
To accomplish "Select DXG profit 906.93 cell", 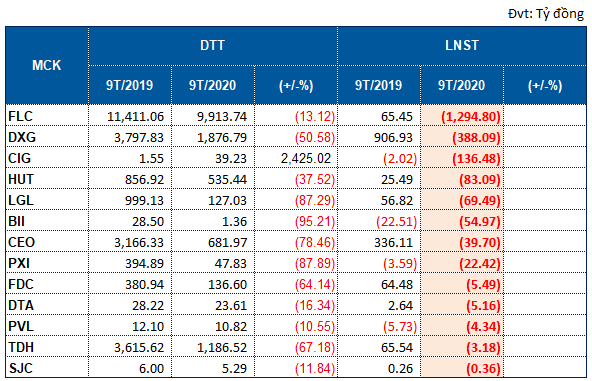I will coord(379,137).
